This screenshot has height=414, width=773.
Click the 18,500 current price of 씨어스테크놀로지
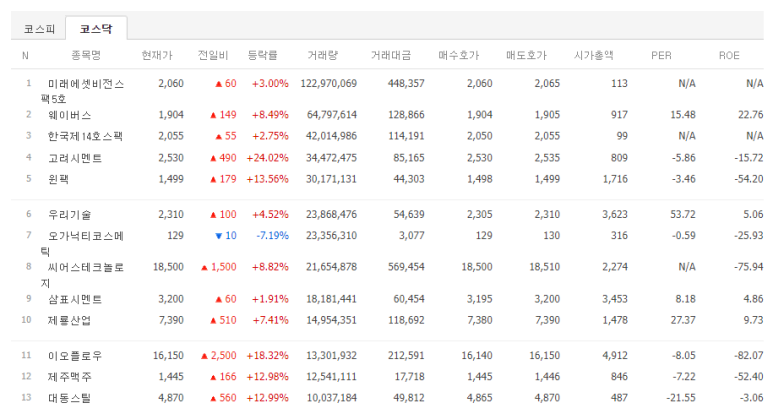pyautogui.click(x=168, y=267)
